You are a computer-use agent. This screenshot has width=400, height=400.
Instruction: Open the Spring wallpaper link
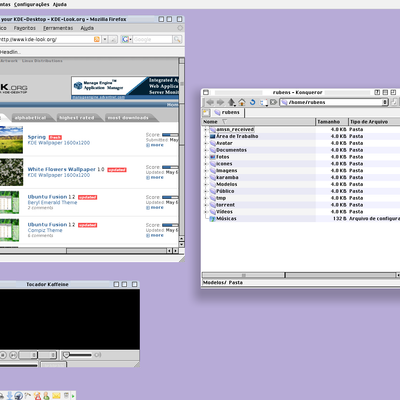click(37, 137)
